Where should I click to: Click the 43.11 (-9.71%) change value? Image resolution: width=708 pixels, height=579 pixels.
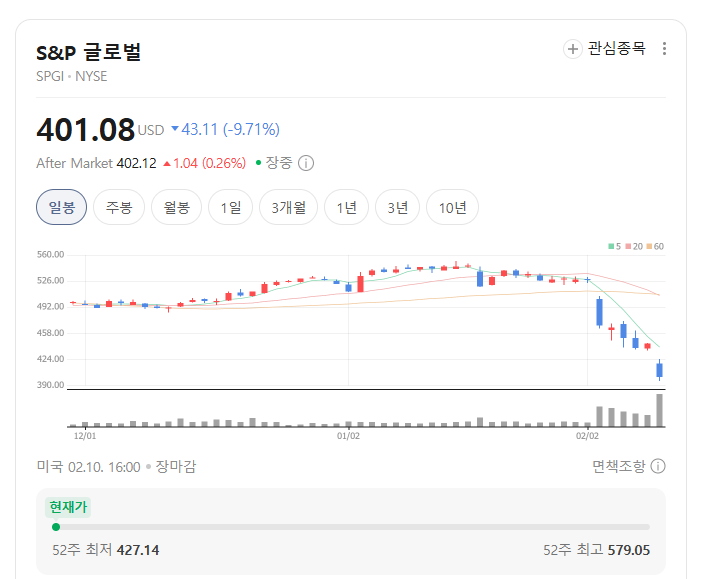coord(225,130)
